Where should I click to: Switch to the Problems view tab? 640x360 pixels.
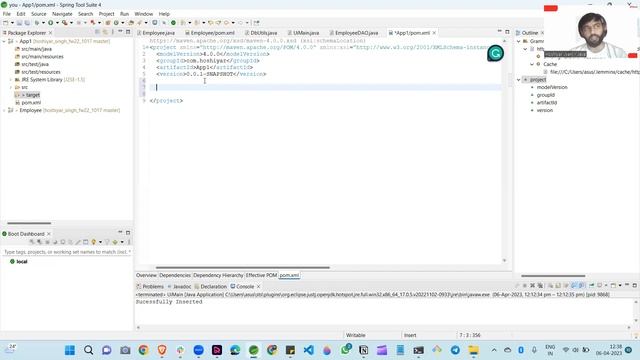[150, 287]
